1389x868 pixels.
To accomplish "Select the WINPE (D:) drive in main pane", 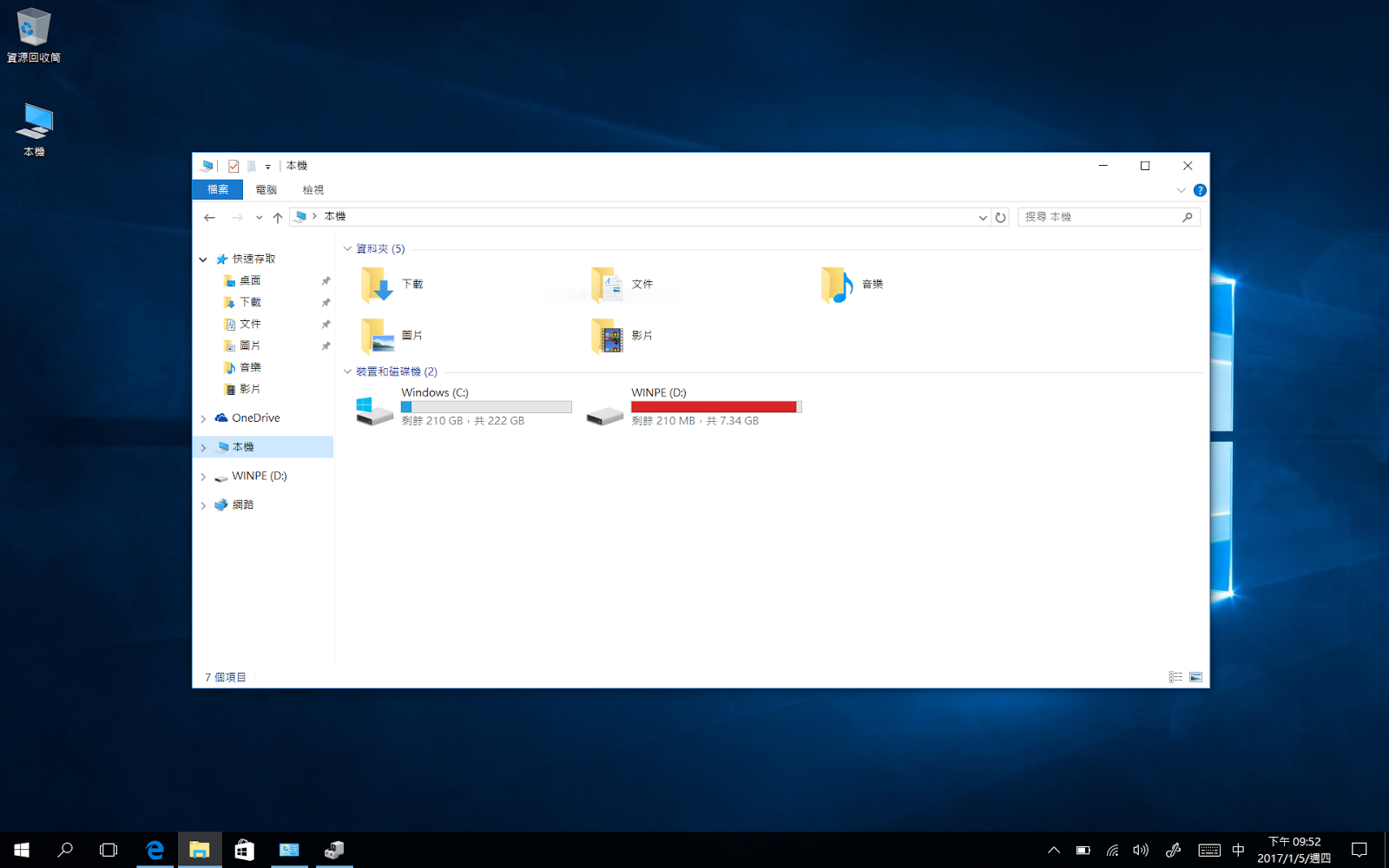I will [694, 406].
